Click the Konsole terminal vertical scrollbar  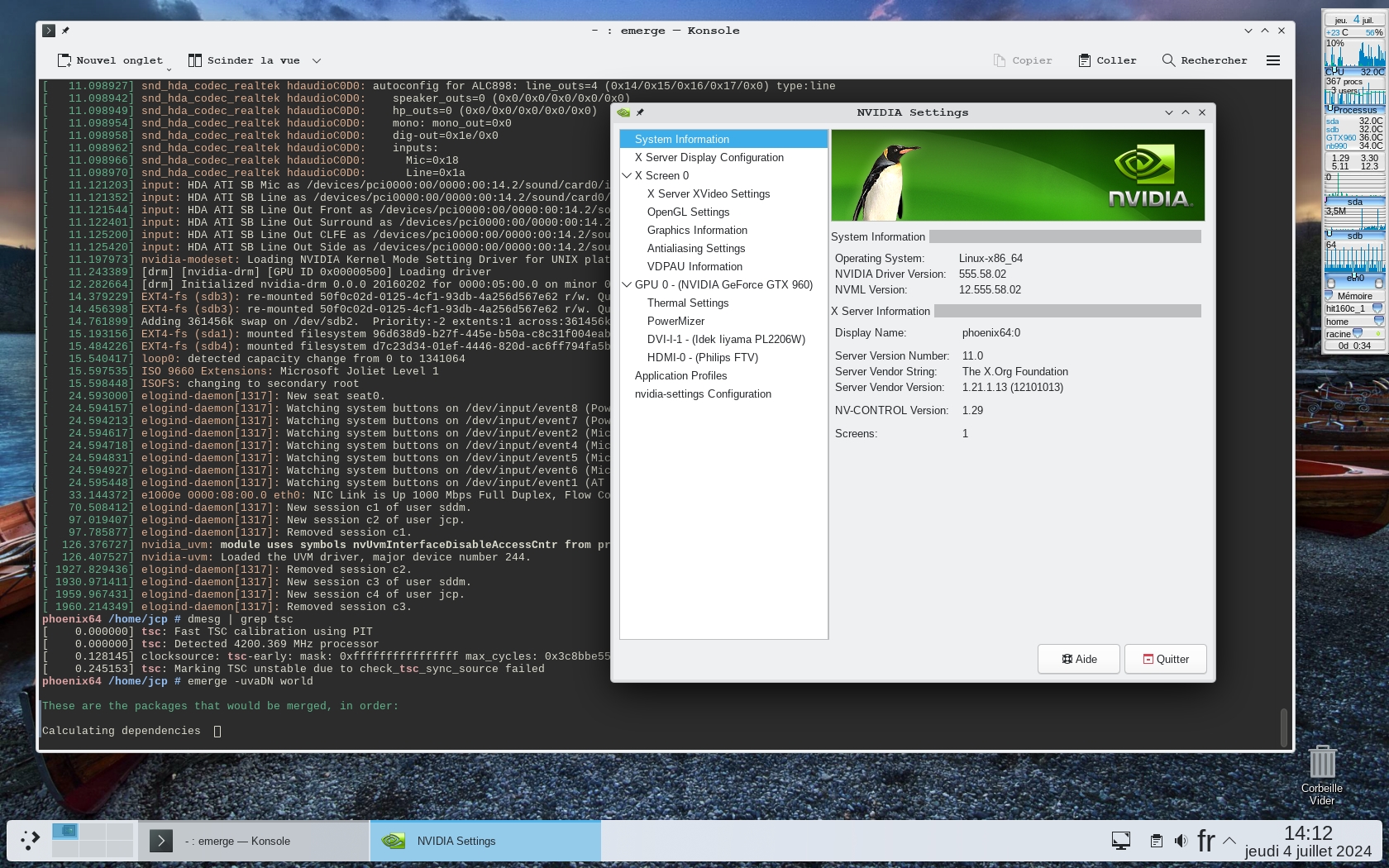point(1283,726)
